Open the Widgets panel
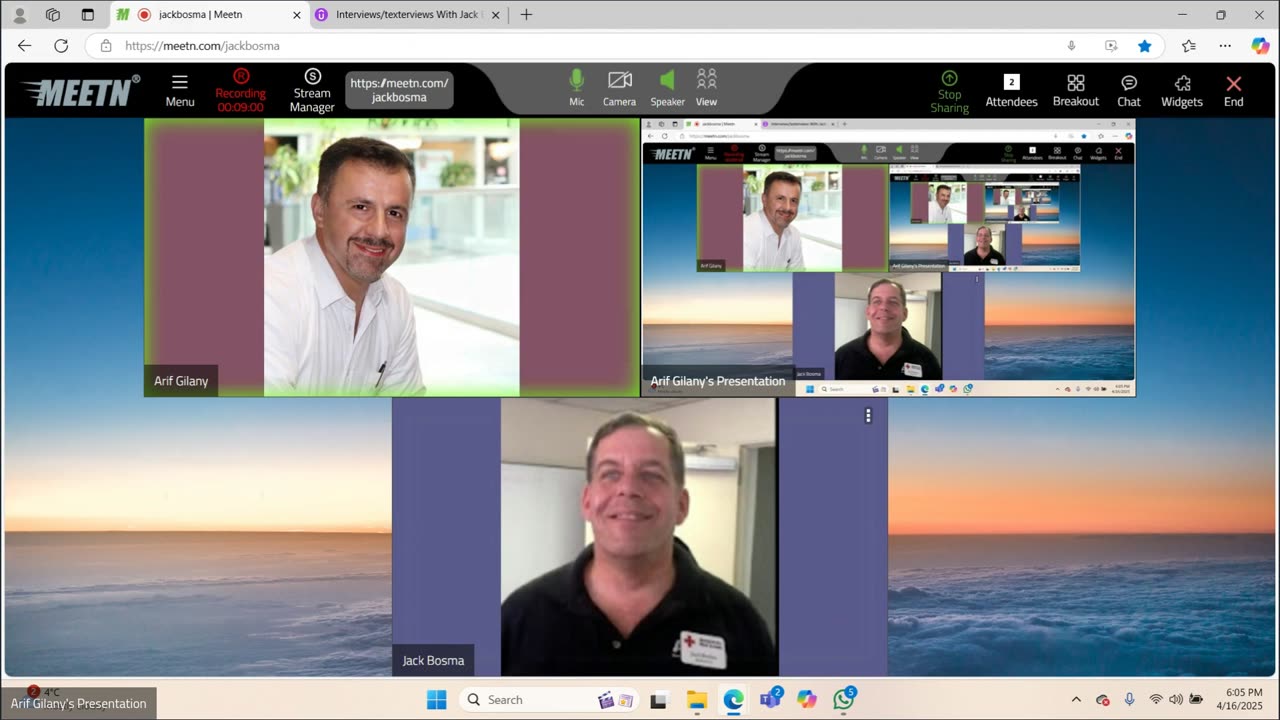This screenshot has height=720, width=1280. 1182,89
